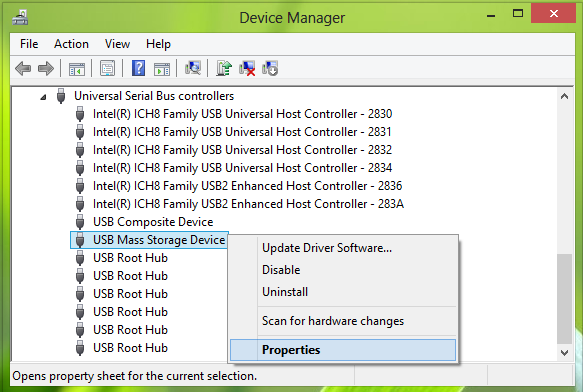
Task: Open the Properties sheet toolbar icon
Action: (x=107, y=68)
